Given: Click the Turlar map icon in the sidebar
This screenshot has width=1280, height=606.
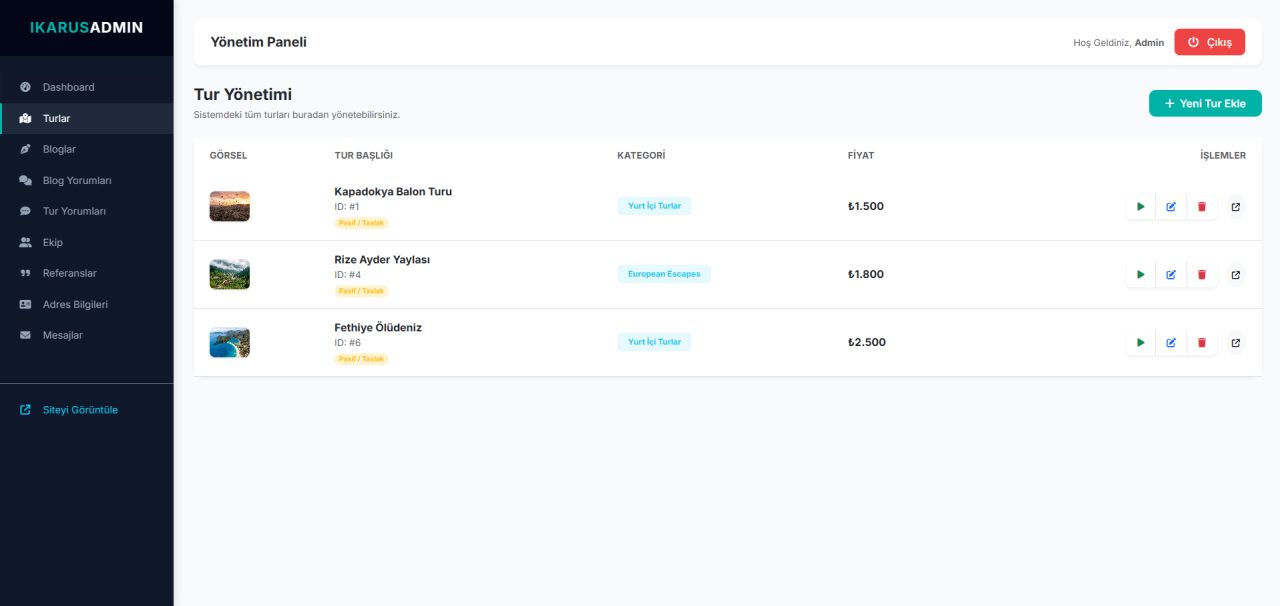Looking at the screenshot, I should click(25, 118).
